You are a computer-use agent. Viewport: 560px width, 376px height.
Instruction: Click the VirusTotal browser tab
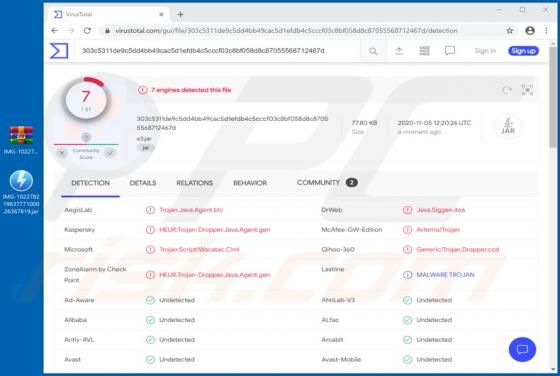(109, 14)
